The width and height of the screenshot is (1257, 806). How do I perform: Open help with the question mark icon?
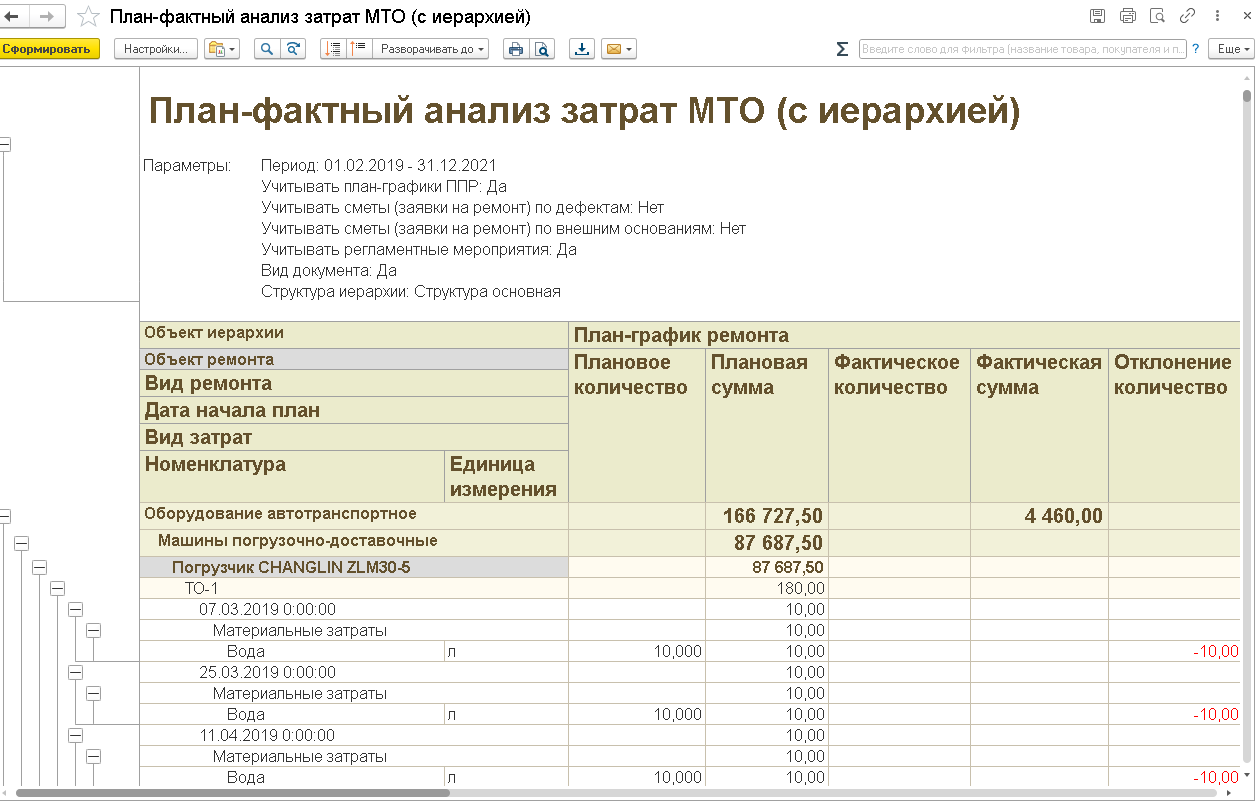pyautogui.click(x=1195, y=49)
